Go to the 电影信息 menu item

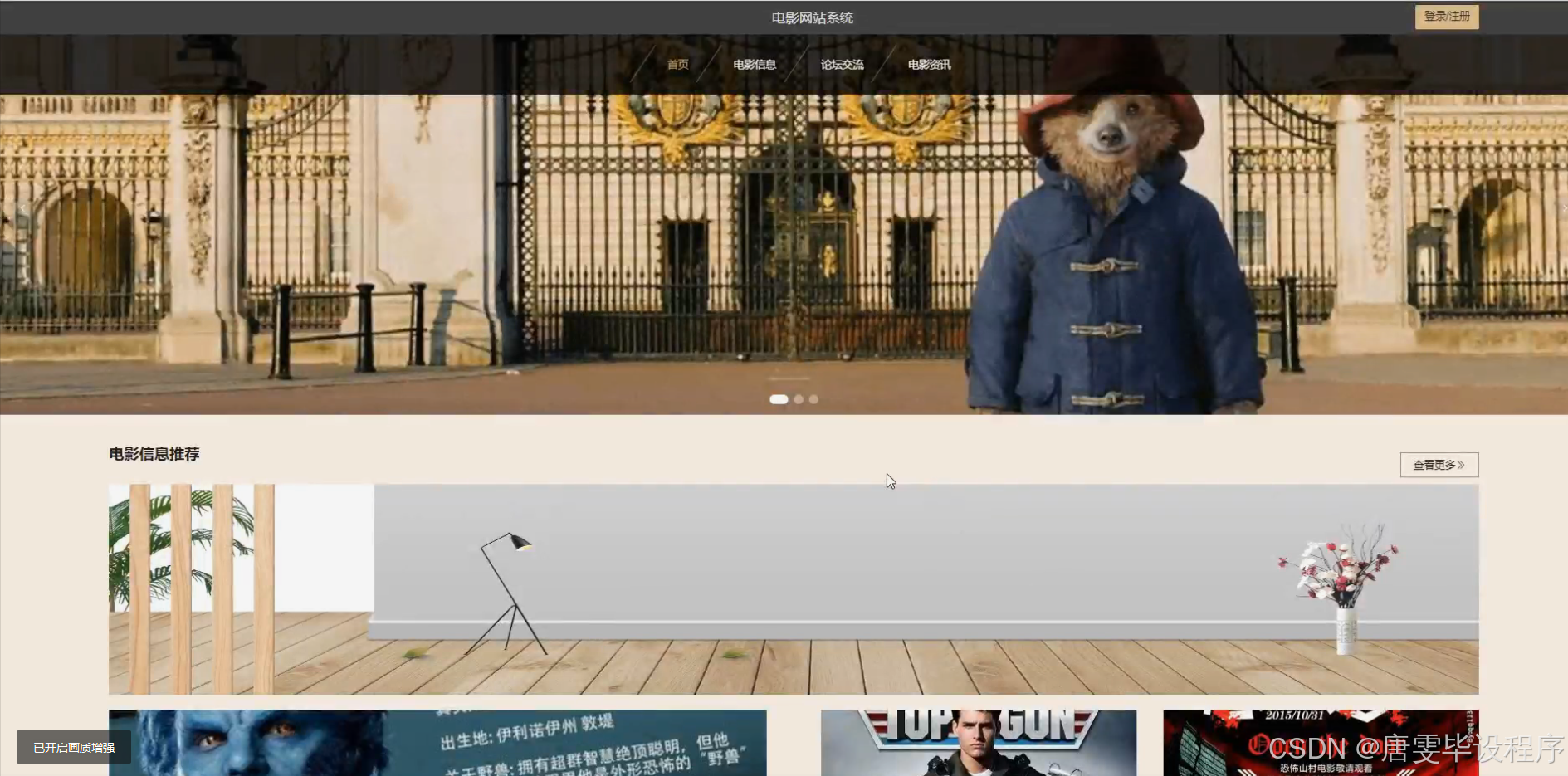tap(755, 65)
